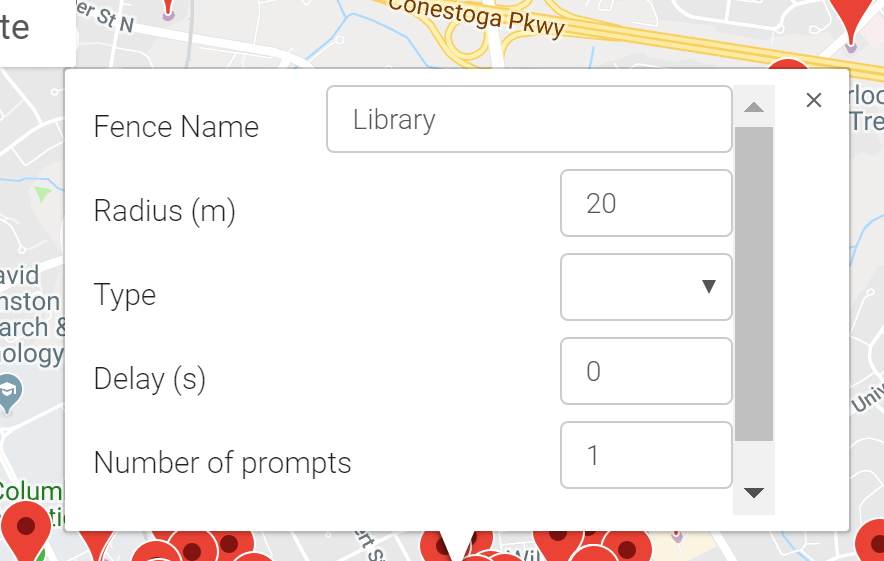Click the scrollbar down arrow
884x561 pixels.
[754, 493]
